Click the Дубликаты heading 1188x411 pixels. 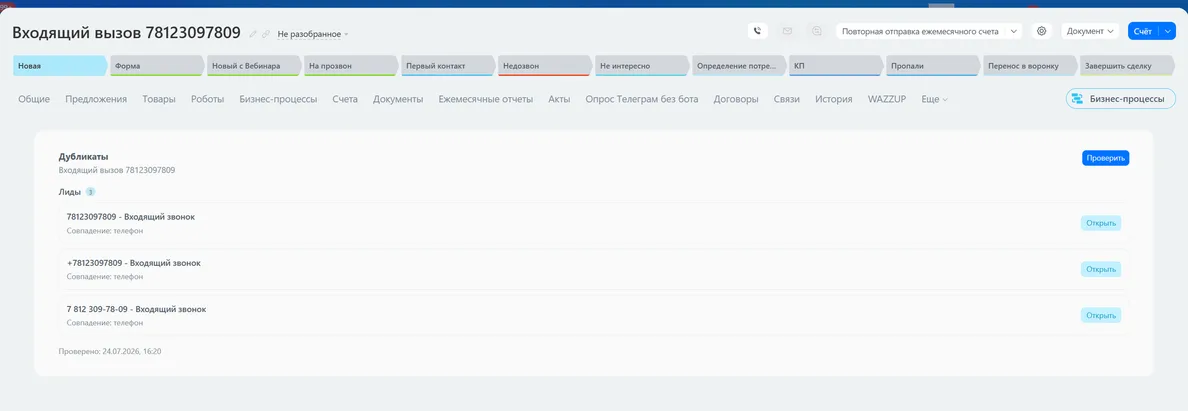(83, 157)
